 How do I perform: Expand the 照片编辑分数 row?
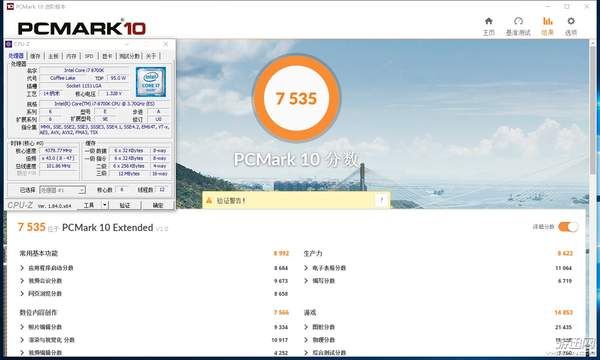22,327
